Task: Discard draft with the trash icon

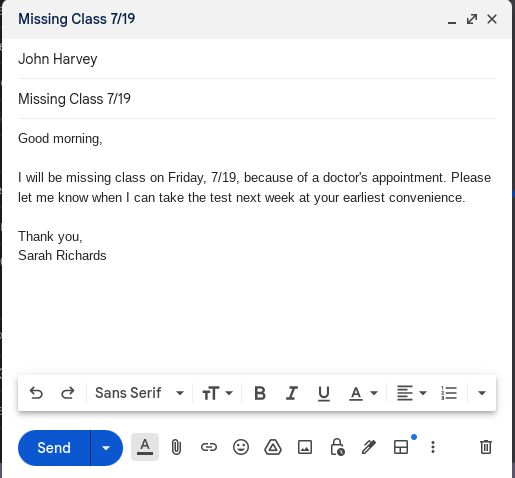Action: click(x=486, y=447)
